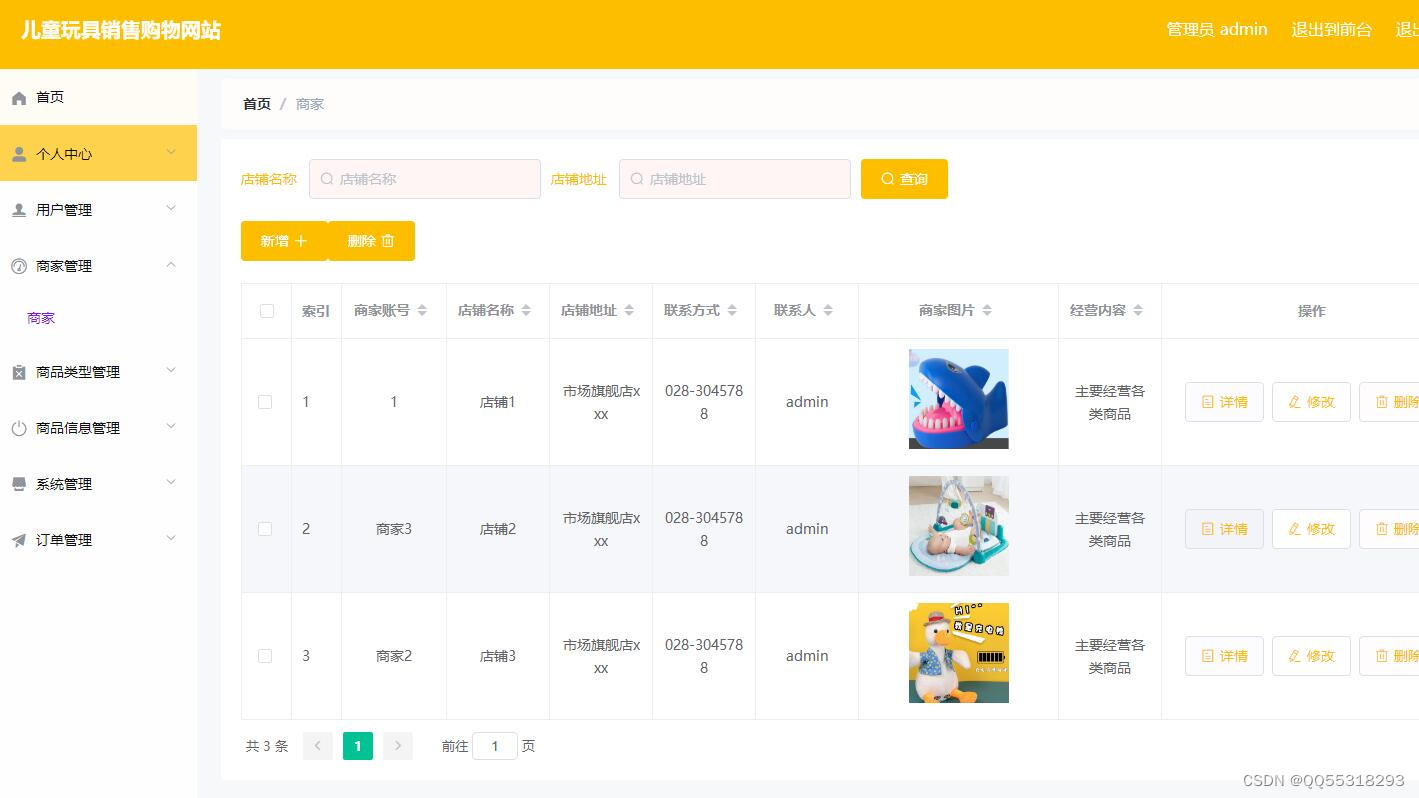Image resolution: width=1419 pixels, height=798 pixels.
Task: Click the home icon beside 首页
Action: [19, 98]
